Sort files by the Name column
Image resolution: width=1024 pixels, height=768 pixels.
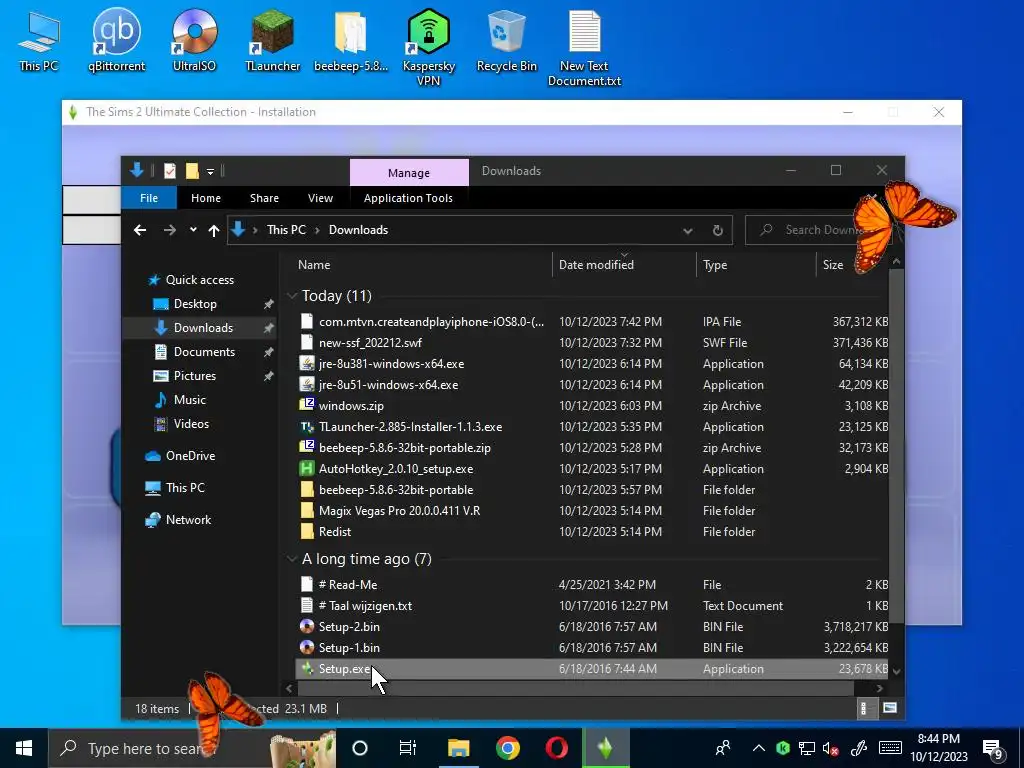tap(419, 264)
